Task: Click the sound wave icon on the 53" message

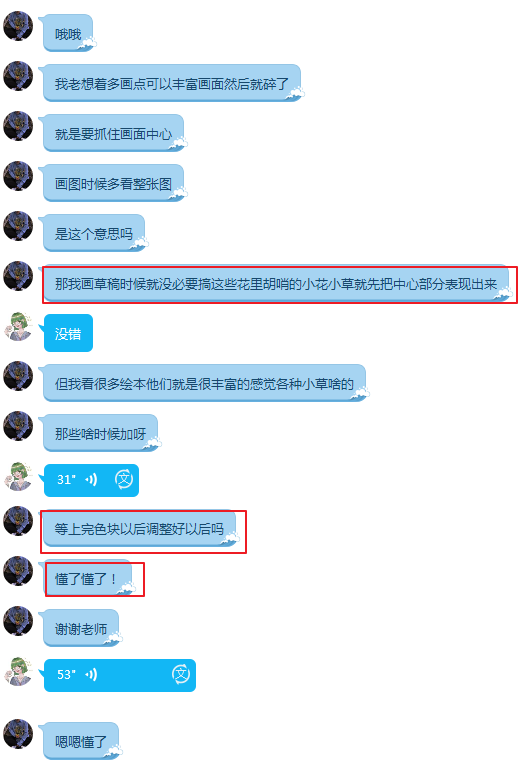Action: tap(91, 674)
